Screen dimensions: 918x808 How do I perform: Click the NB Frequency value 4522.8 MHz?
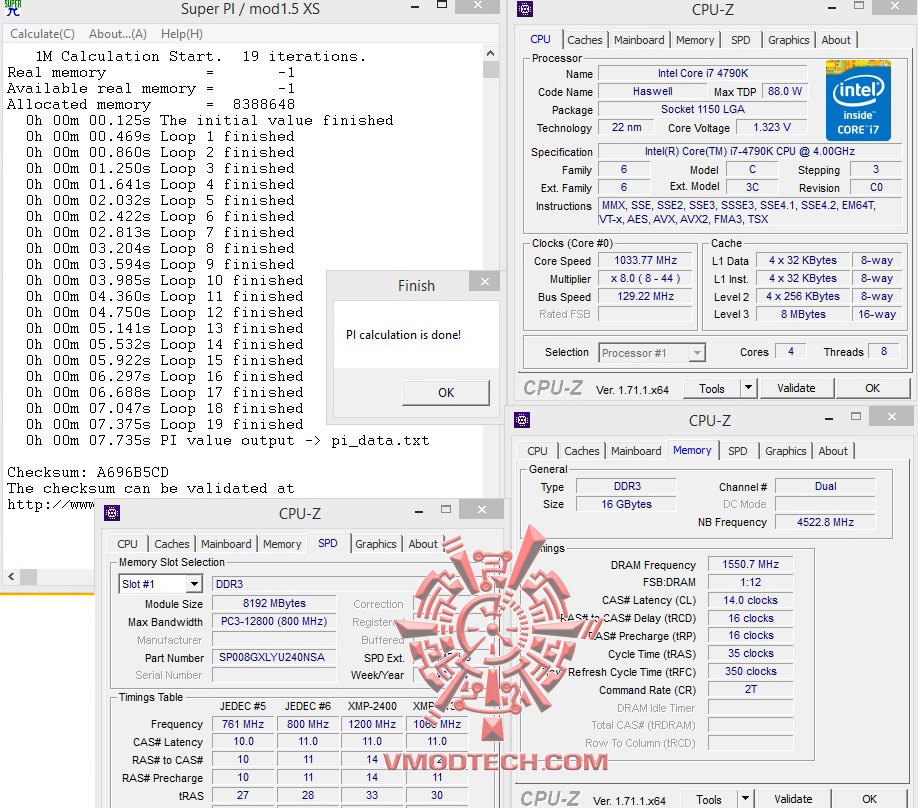coord(825,522)
